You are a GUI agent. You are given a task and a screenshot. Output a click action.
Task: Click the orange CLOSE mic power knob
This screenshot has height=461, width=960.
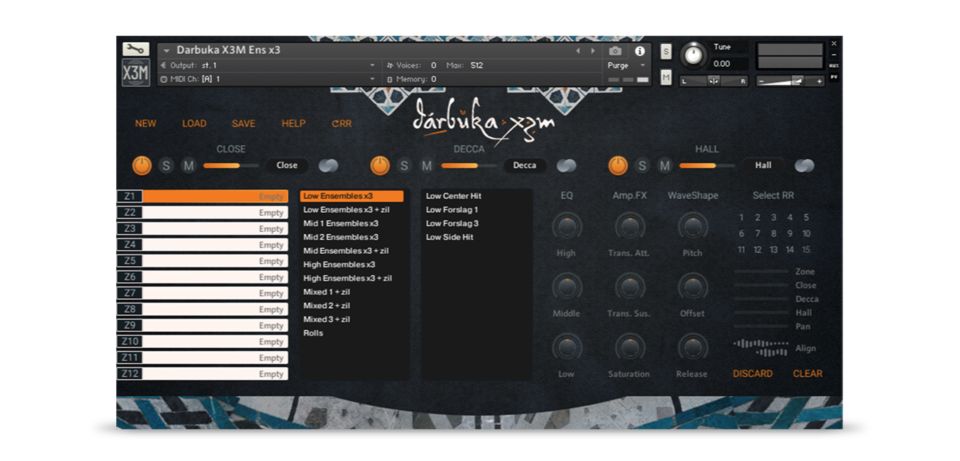[142, 165]
